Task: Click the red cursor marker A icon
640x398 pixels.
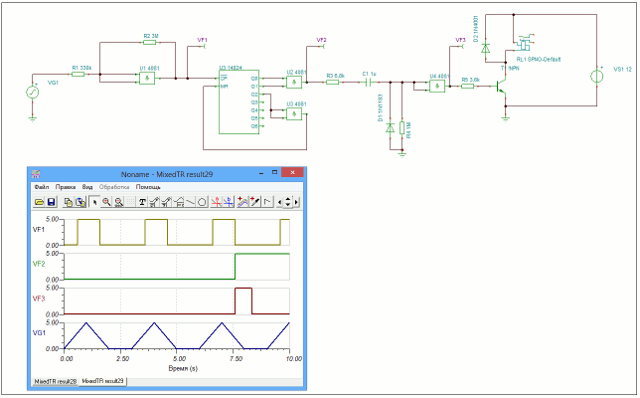Action: point(217,202)
